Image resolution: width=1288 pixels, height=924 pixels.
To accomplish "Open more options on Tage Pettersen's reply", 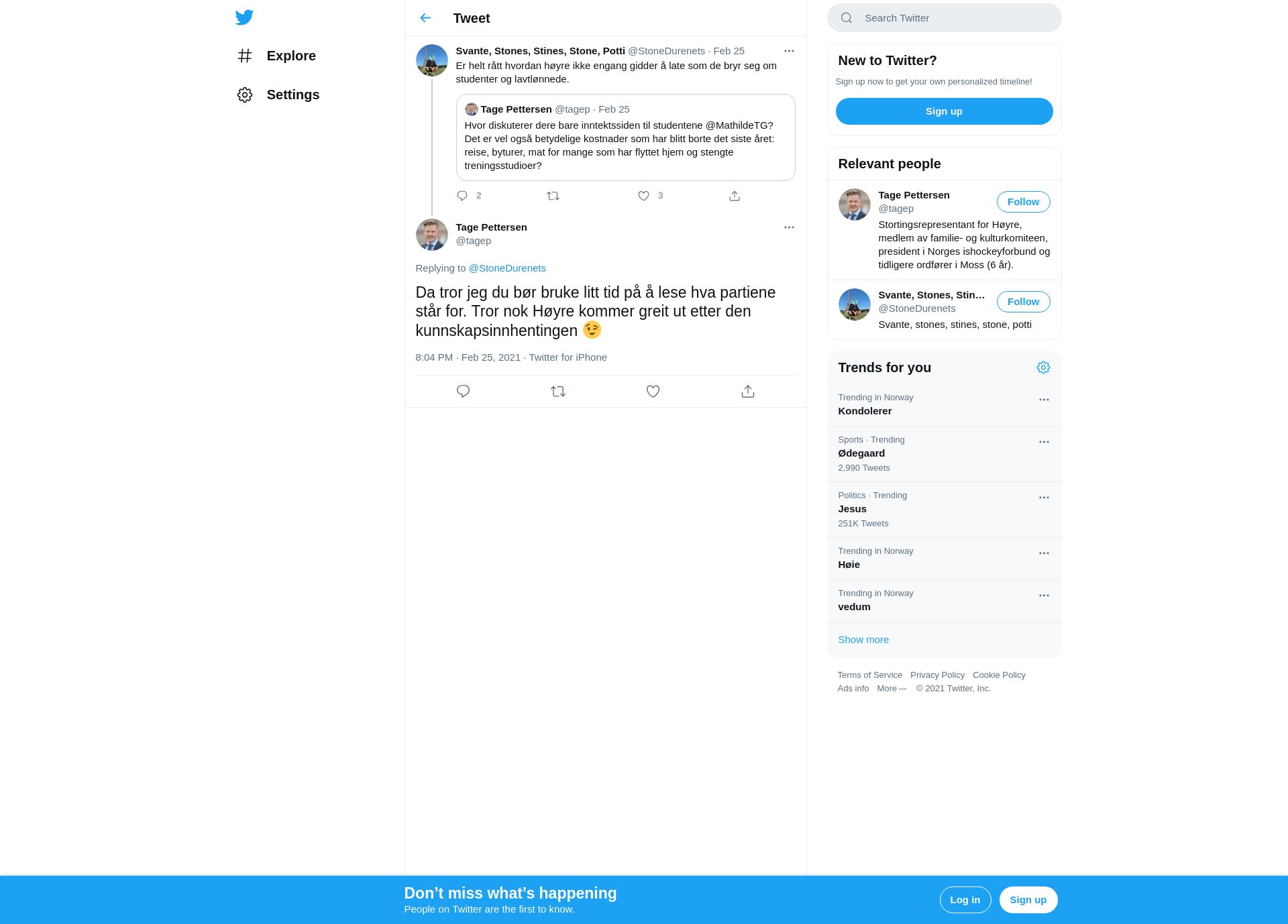I will point(789,227).
